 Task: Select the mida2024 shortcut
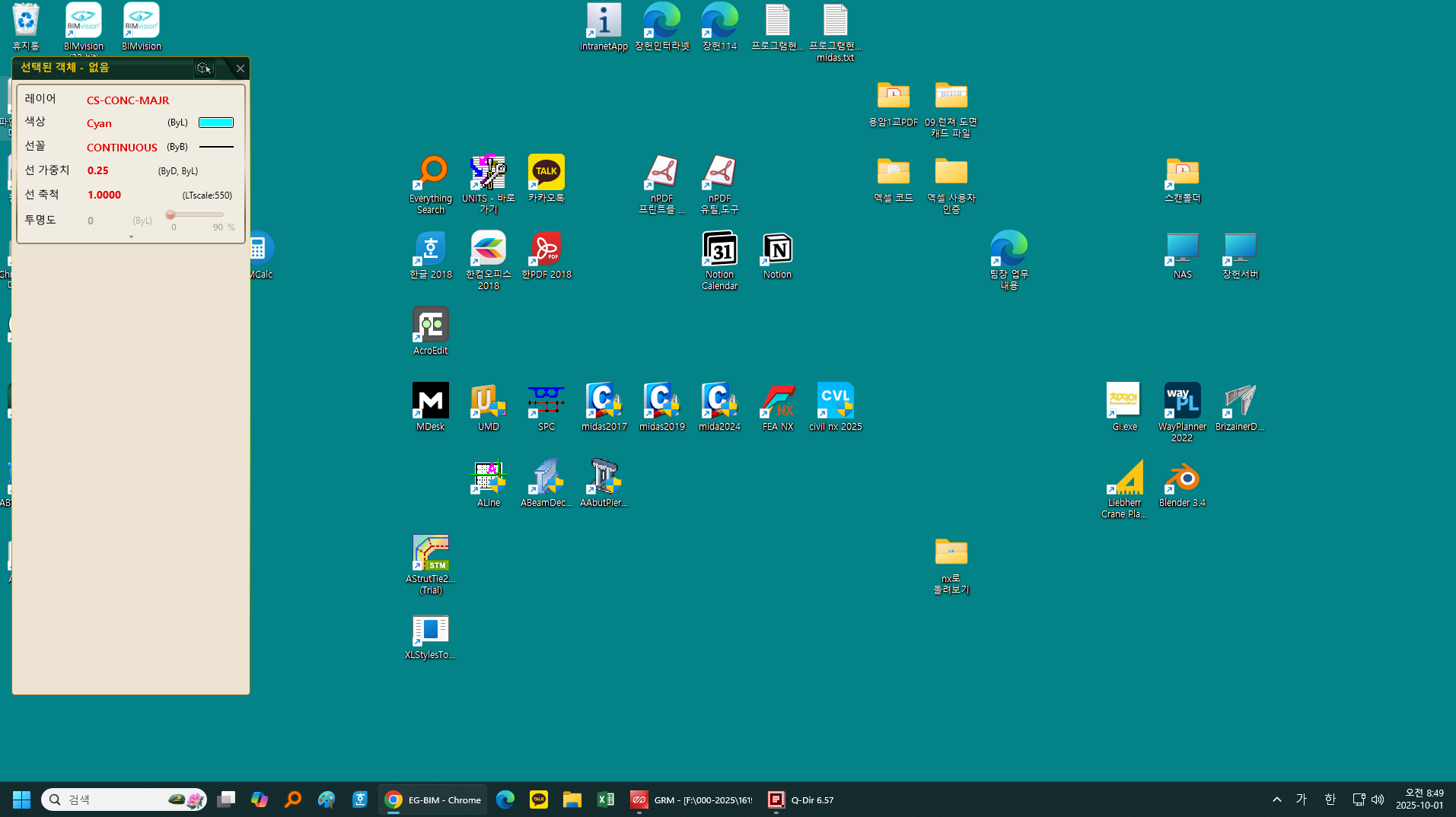point(719,408)
